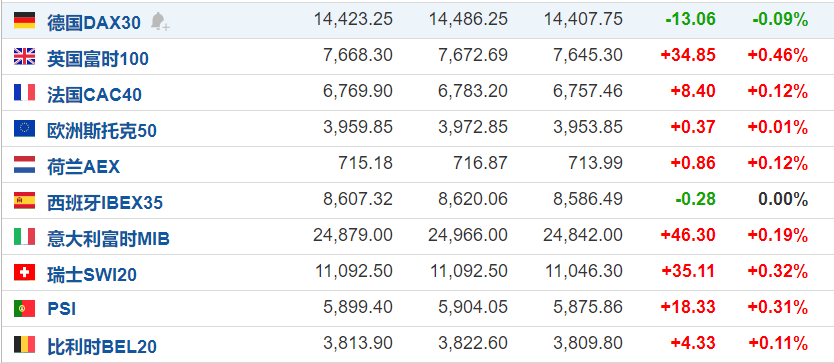Click the French flag icon
834x363 pixels.
24,92
